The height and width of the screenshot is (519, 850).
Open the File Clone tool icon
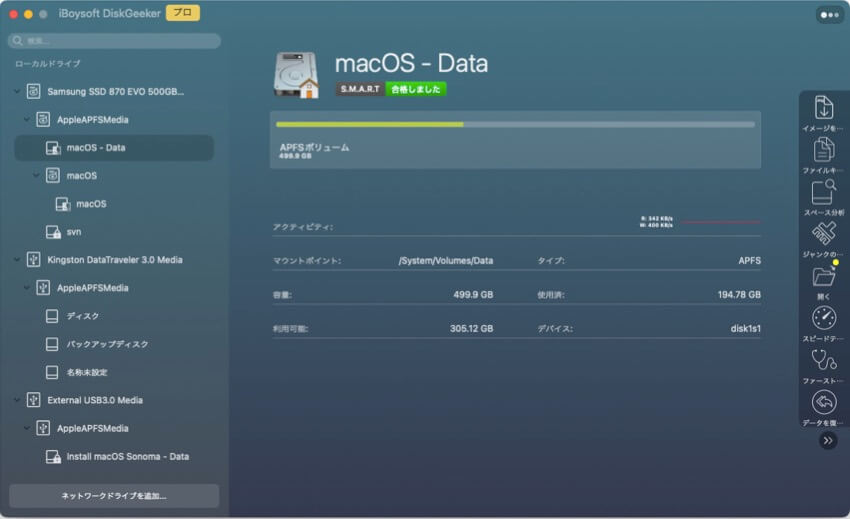823,150
